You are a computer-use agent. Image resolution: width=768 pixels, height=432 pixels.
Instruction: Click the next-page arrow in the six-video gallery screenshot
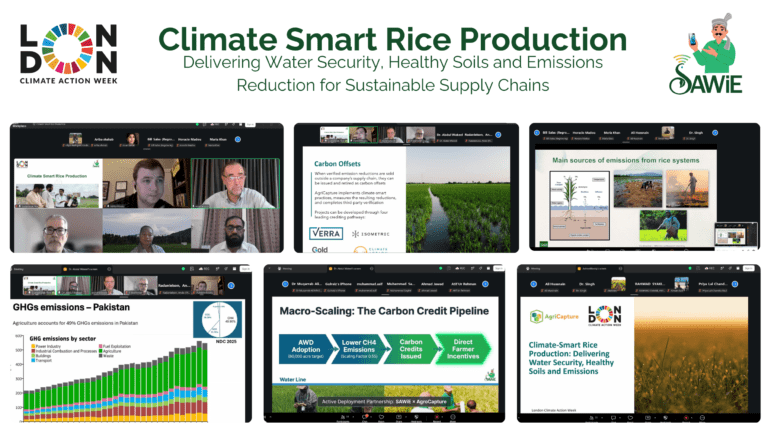coord(238,140)
